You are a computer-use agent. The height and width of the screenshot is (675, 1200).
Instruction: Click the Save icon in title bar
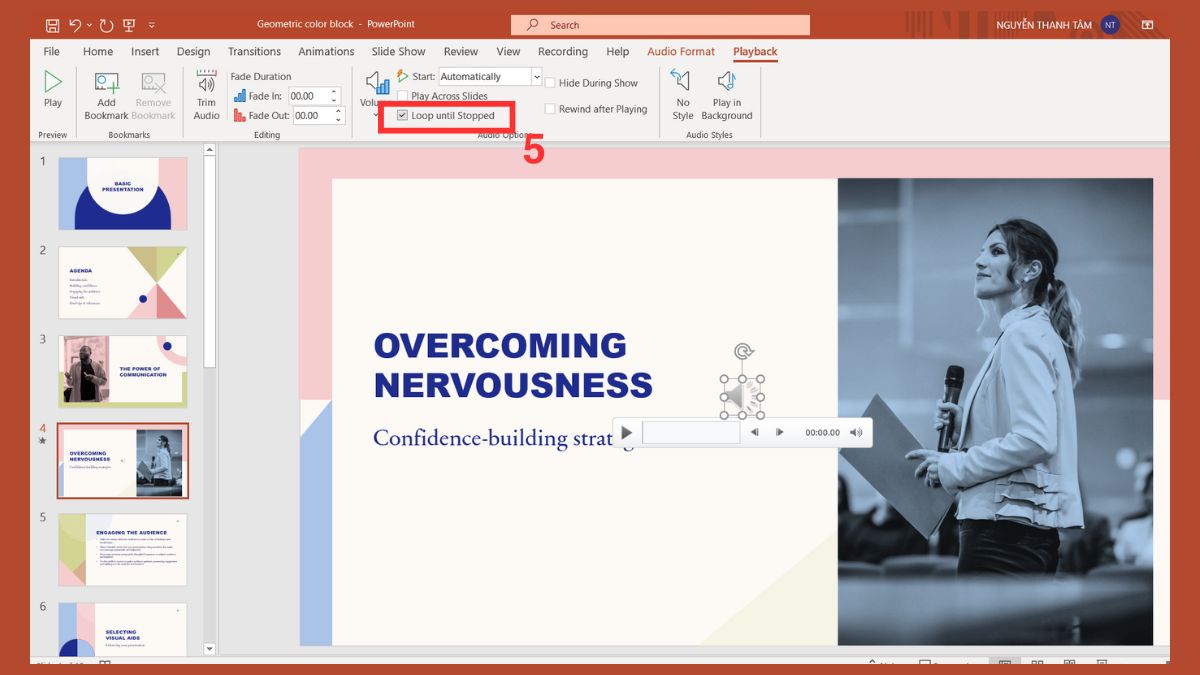(52, 25)
